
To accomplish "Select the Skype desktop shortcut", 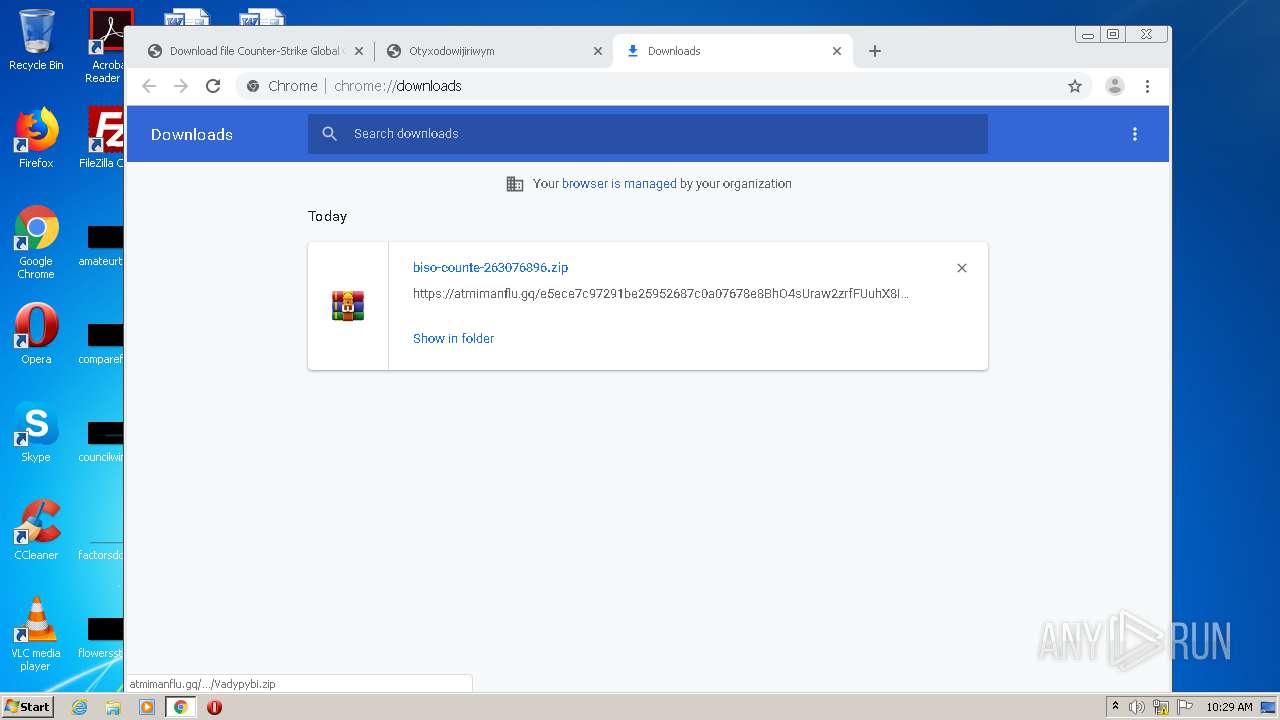I will [x=36, y=432].
